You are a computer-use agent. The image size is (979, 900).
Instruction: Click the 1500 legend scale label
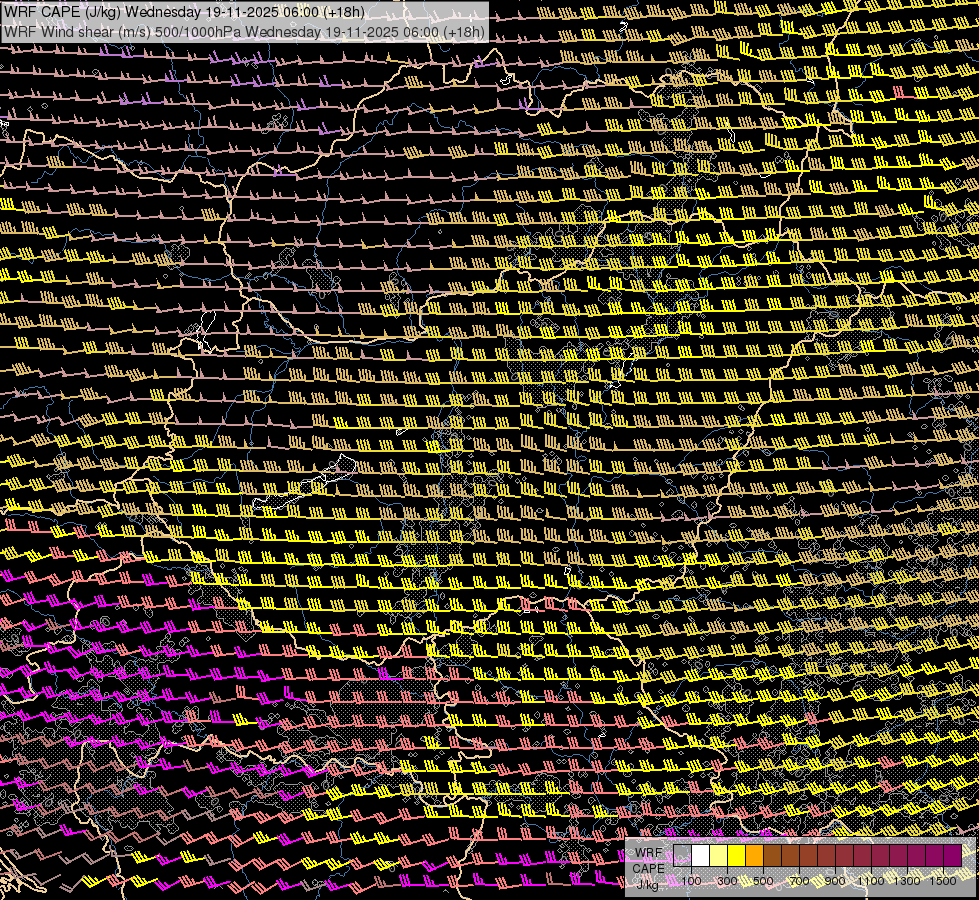tap(943, 881)
